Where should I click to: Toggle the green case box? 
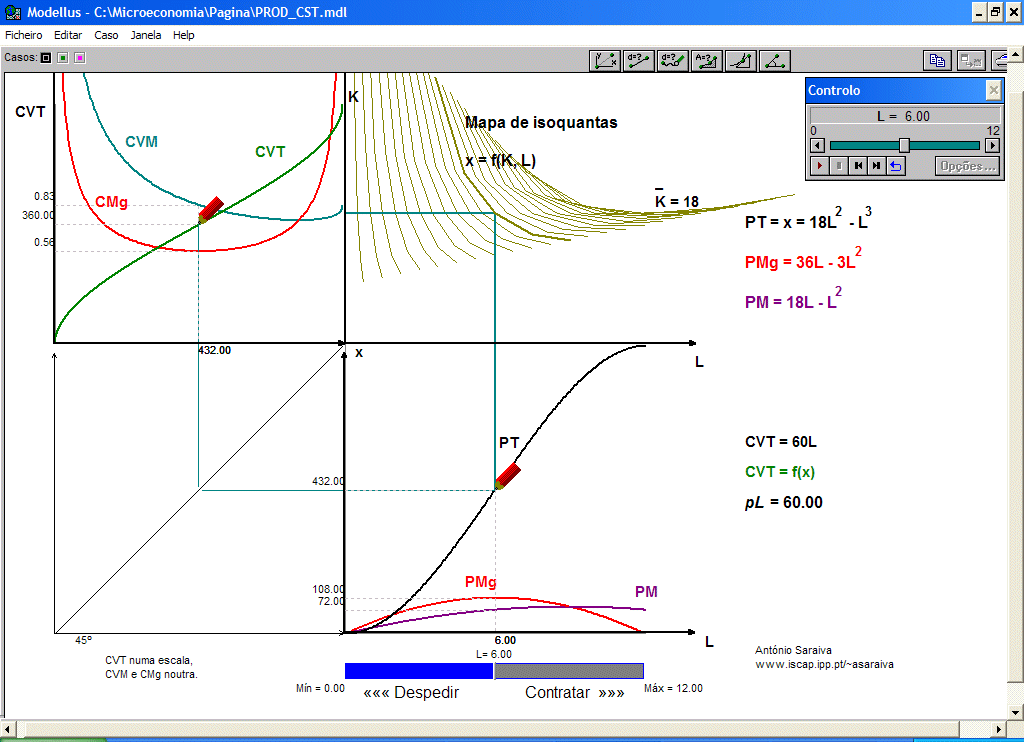pyautogui.click(x=62, y=58)
